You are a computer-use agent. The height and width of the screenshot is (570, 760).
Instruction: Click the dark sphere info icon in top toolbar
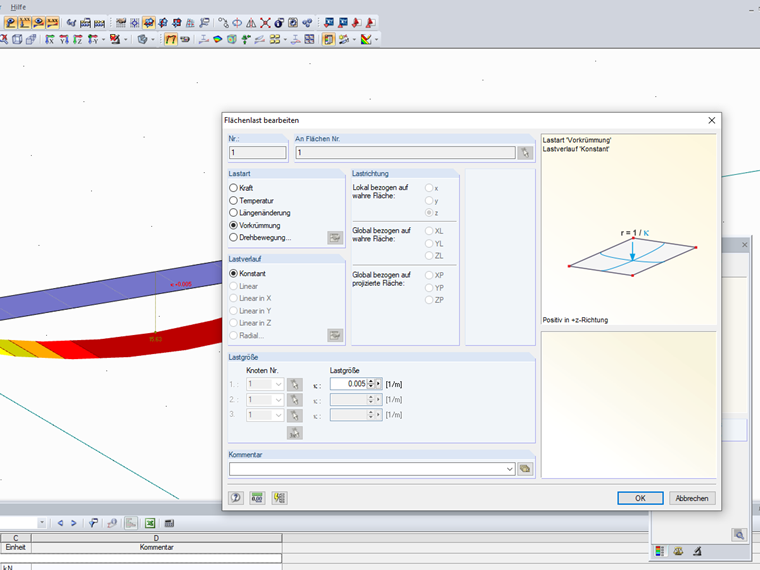click(279, 22)
